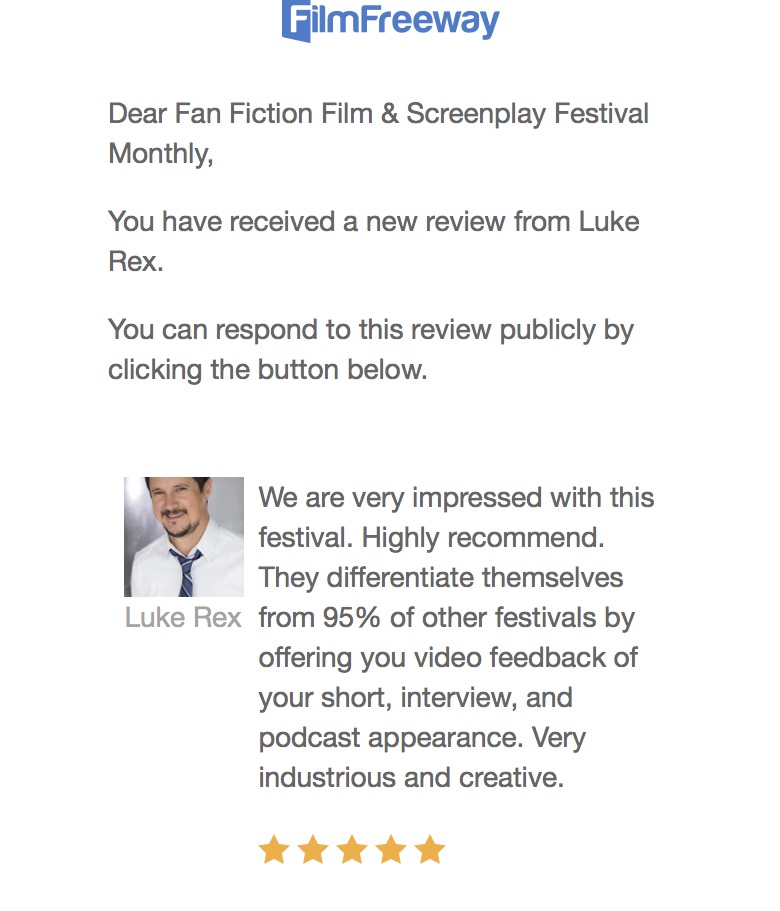Click 'clicking the button below' text
The height and width of the screenshot is (911, 780).
coord(267,370)
